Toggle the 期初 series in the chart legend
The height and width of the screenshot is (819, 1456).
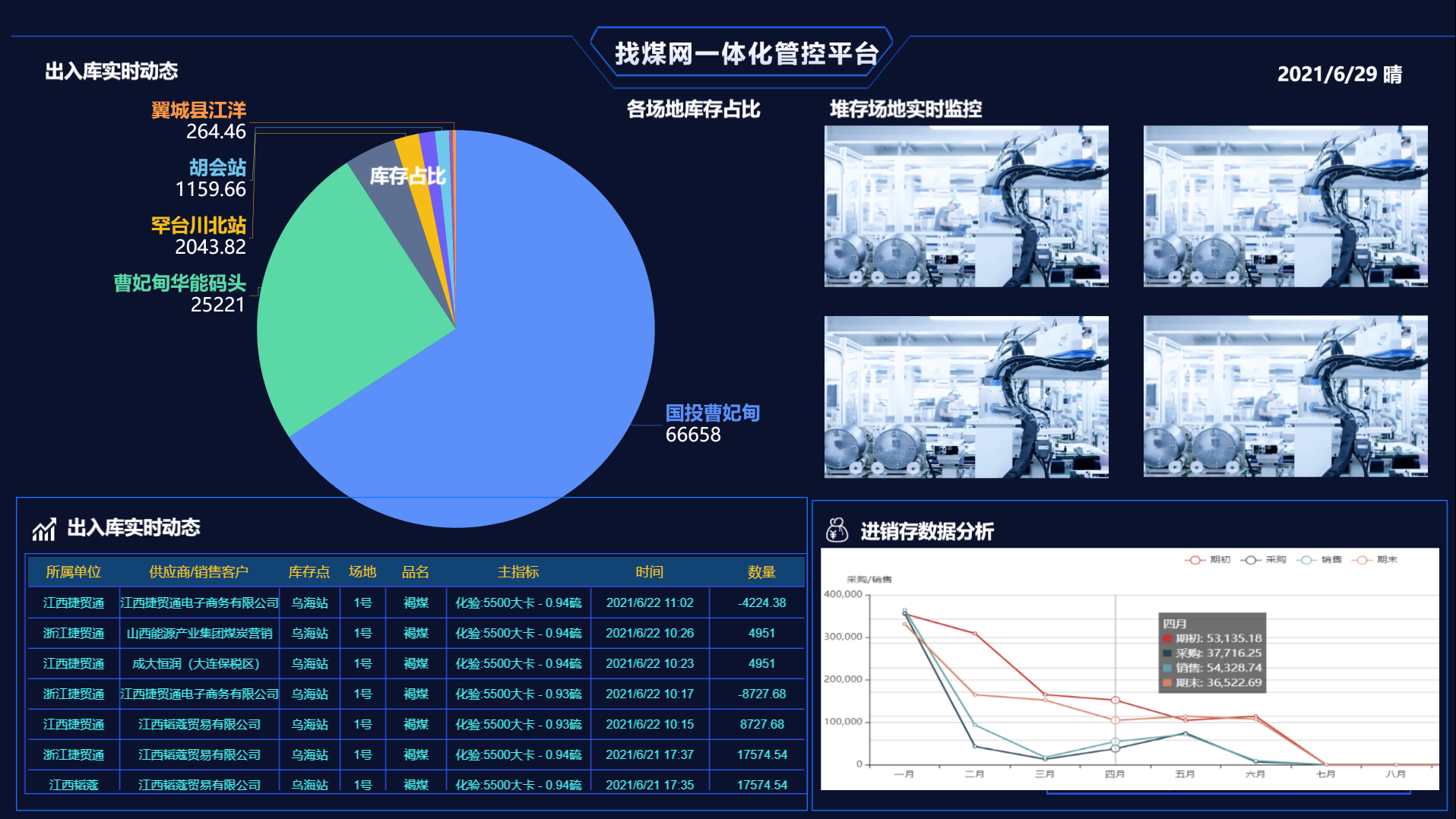click(x=1208, y=560)
